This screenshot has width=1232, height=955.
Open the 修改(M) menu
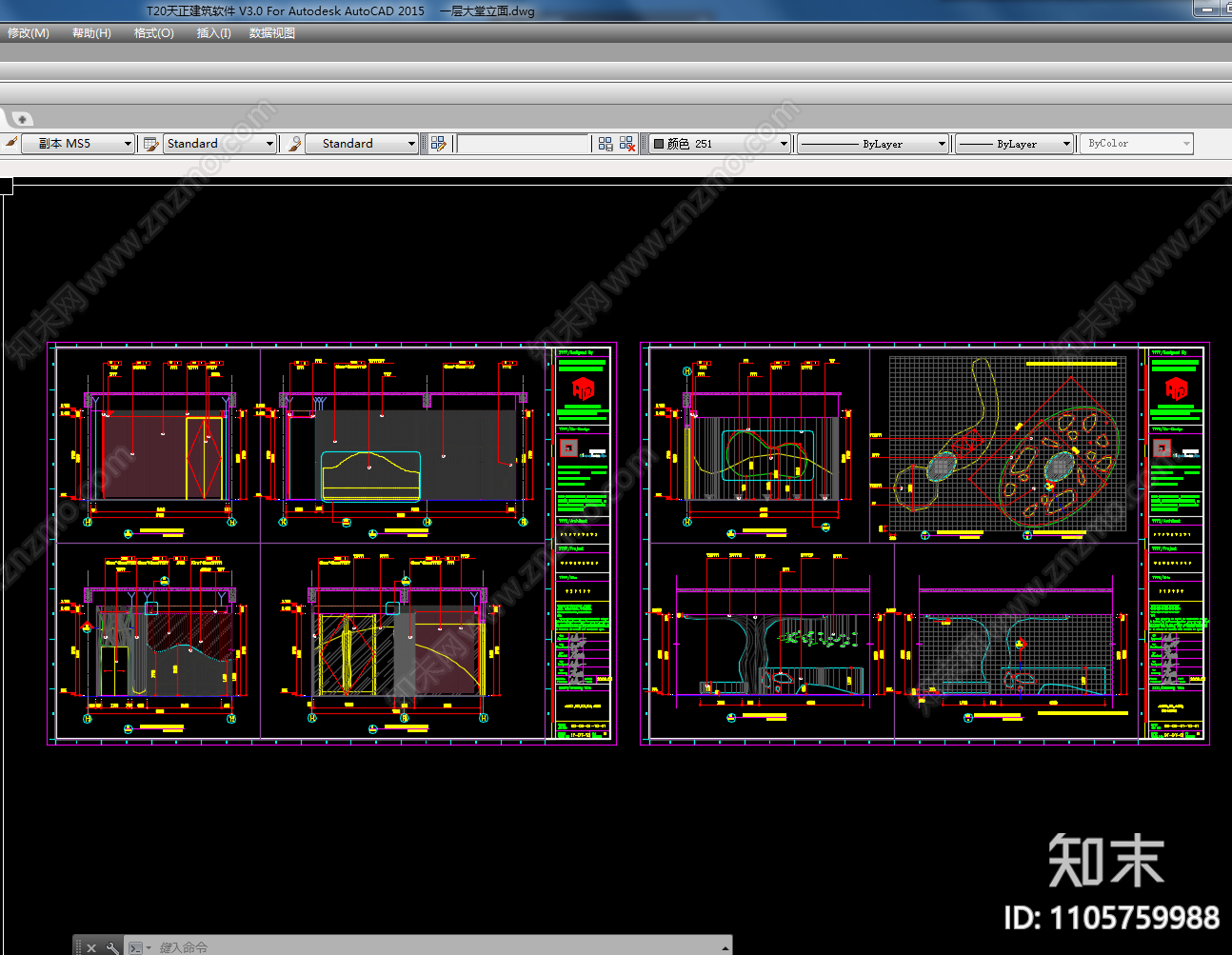29,33
